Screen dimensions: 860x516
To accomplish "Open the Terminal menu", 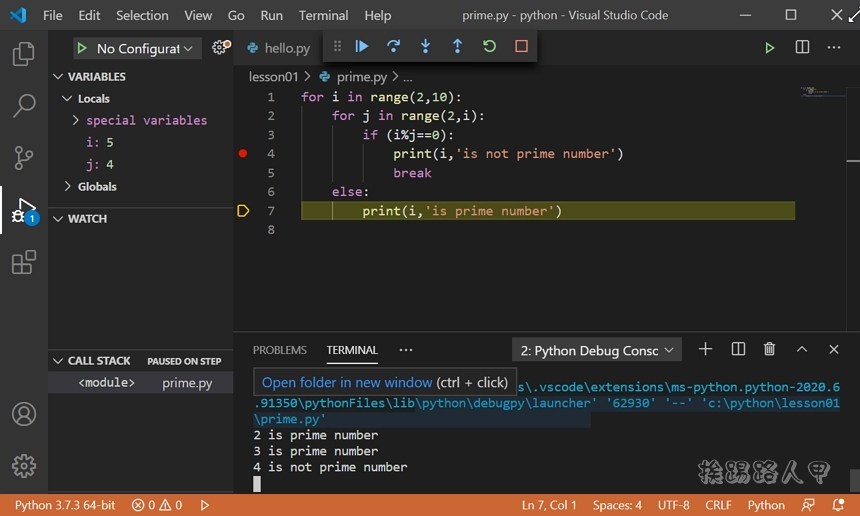I will 323,15.
